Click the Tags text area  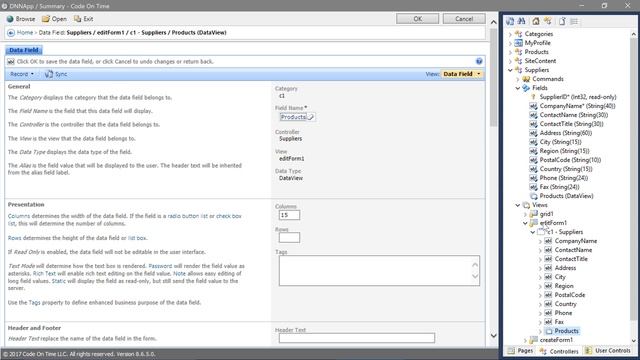pos(379,270)
